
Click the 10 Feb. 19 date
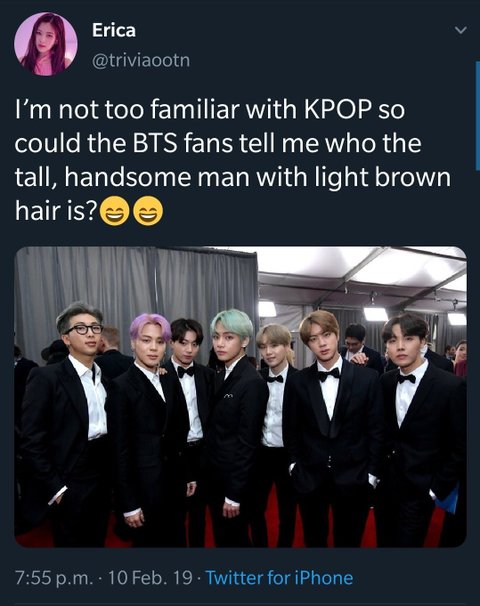coord(150,578)
